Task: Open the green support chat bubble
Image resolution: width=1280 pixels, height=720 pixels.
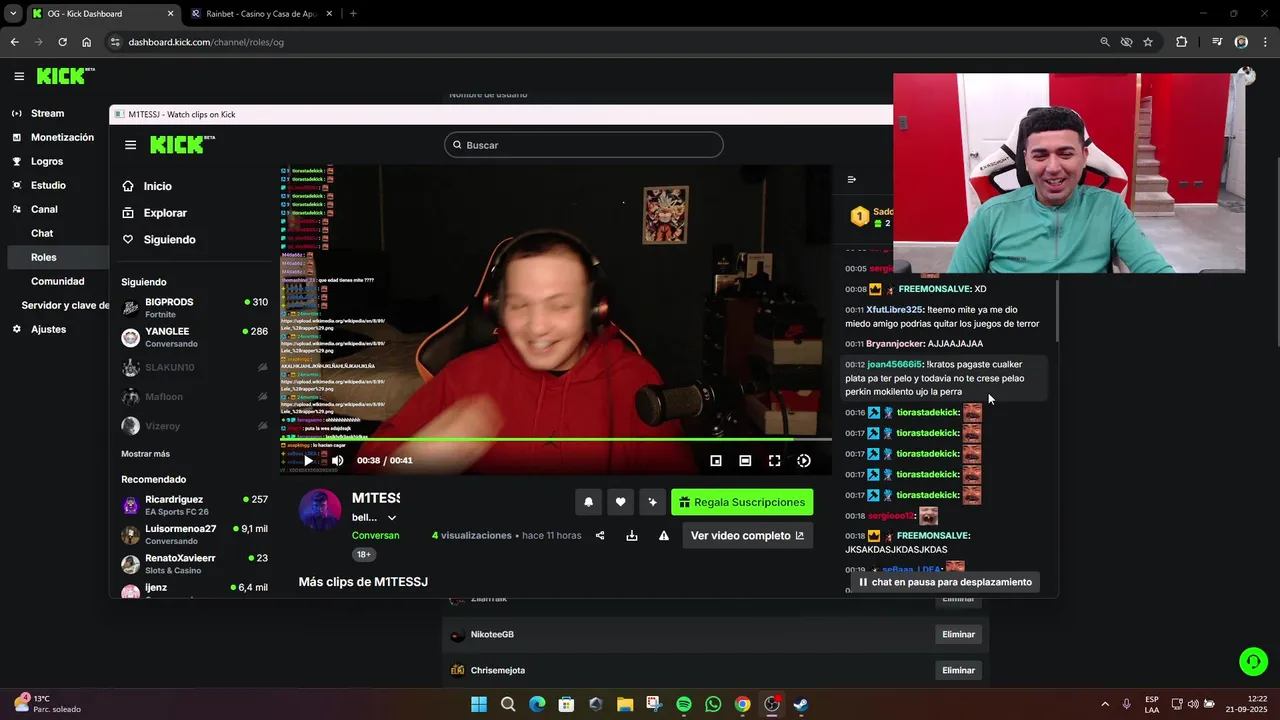Action: pyautogui.click(x=1253, y=662)
